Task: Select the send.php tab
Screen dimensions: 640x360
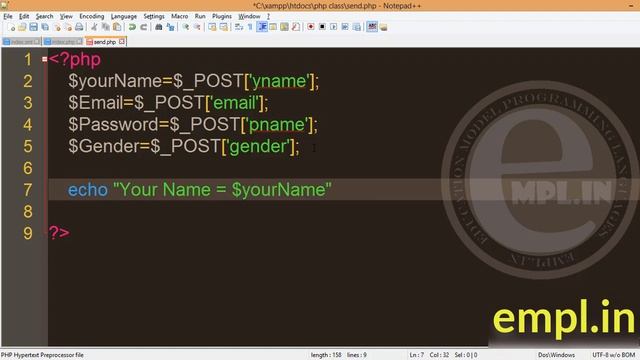Action: tap(105, 42)
